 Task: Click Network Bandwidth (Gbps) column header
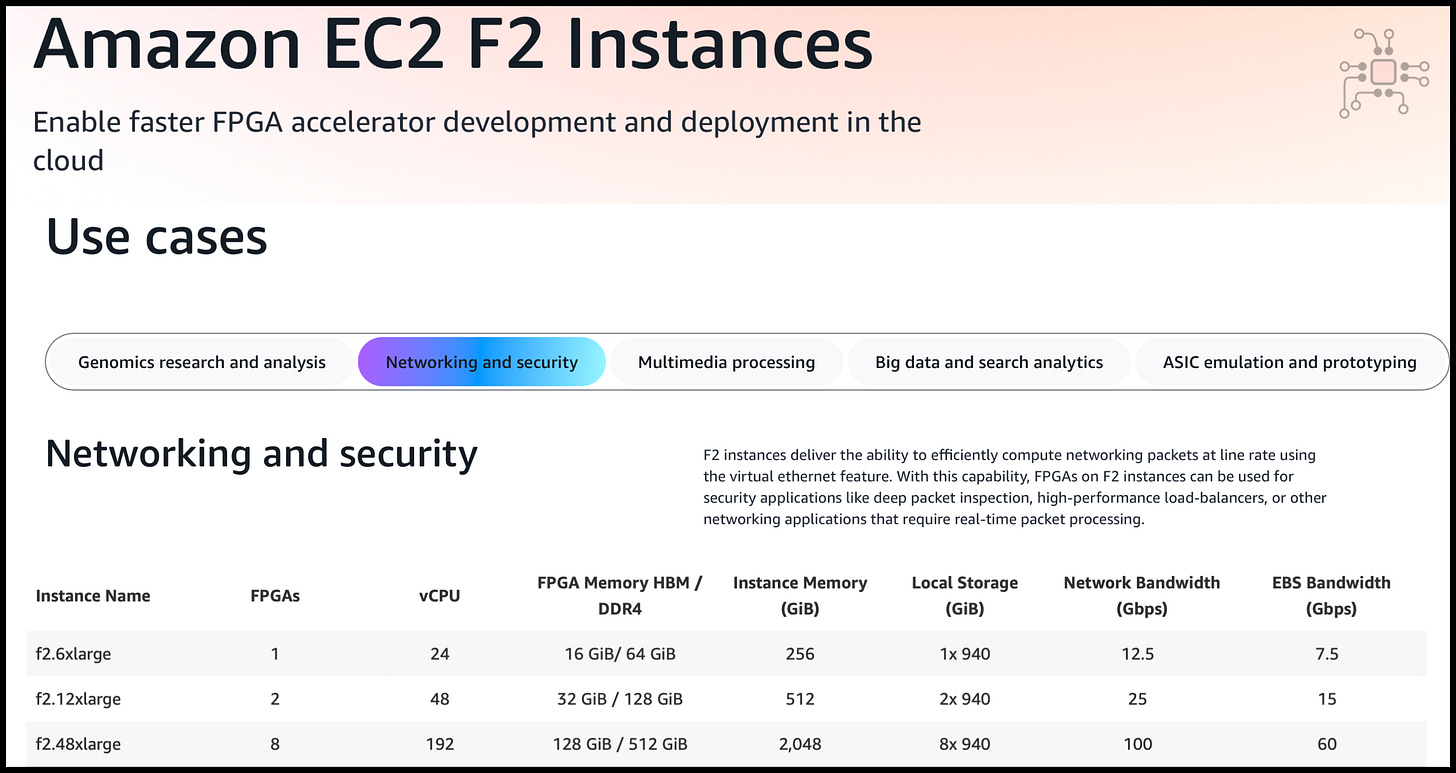click(x=1142, y=596)
